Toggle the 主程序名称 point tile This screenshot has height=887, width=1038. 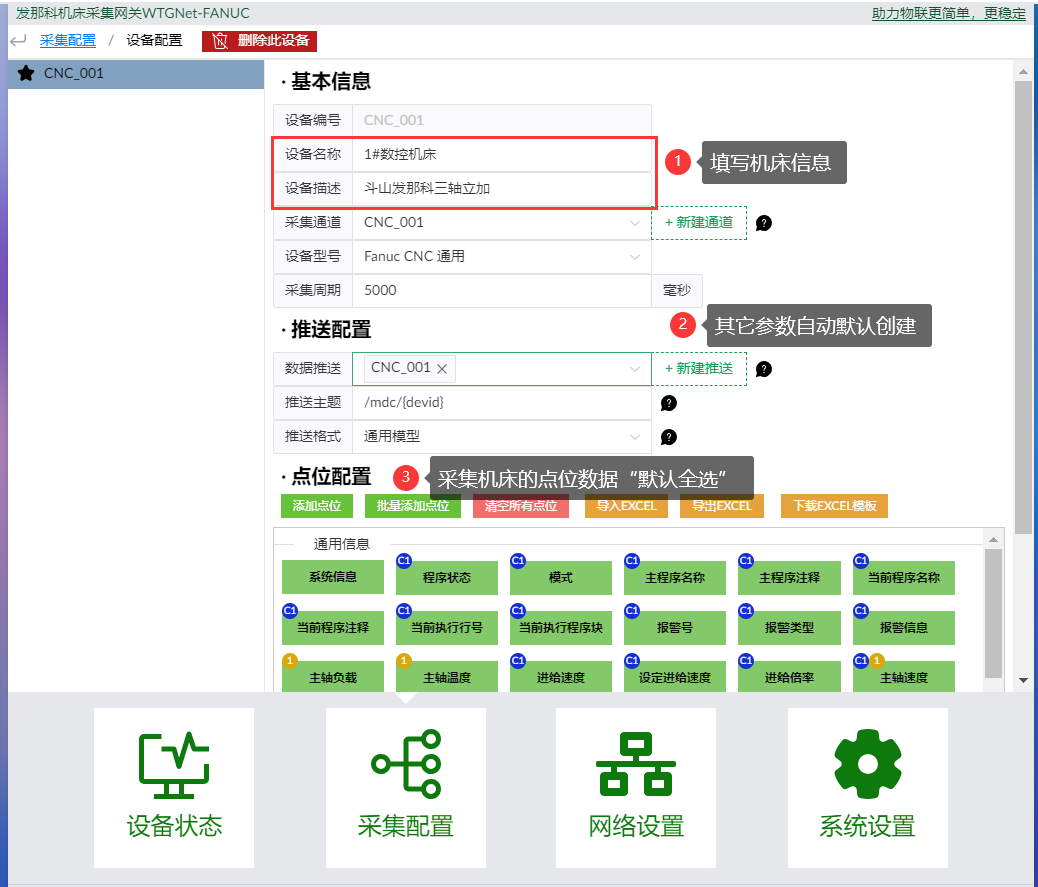coord(675,578)
